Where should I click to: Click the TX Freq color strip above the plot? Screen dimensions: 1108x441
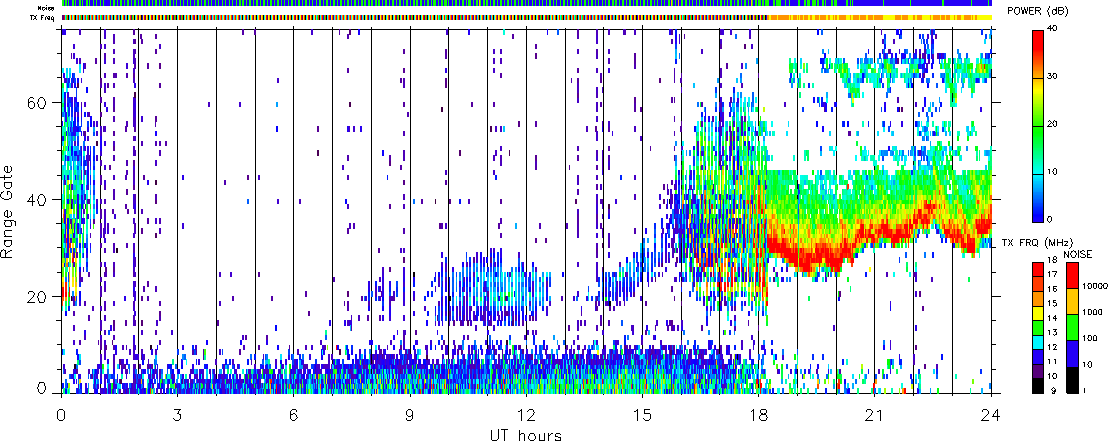point(526,17)
